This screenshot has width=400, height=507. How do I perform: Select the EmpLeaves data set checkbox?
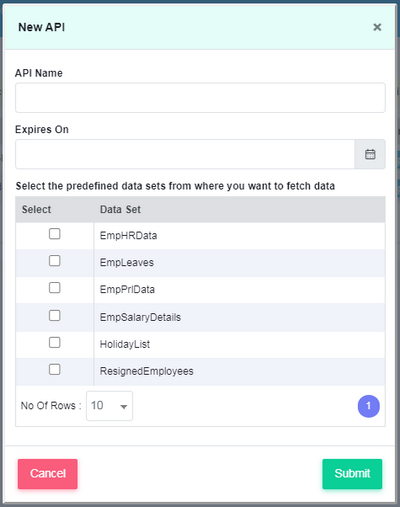tap(55, 261)
